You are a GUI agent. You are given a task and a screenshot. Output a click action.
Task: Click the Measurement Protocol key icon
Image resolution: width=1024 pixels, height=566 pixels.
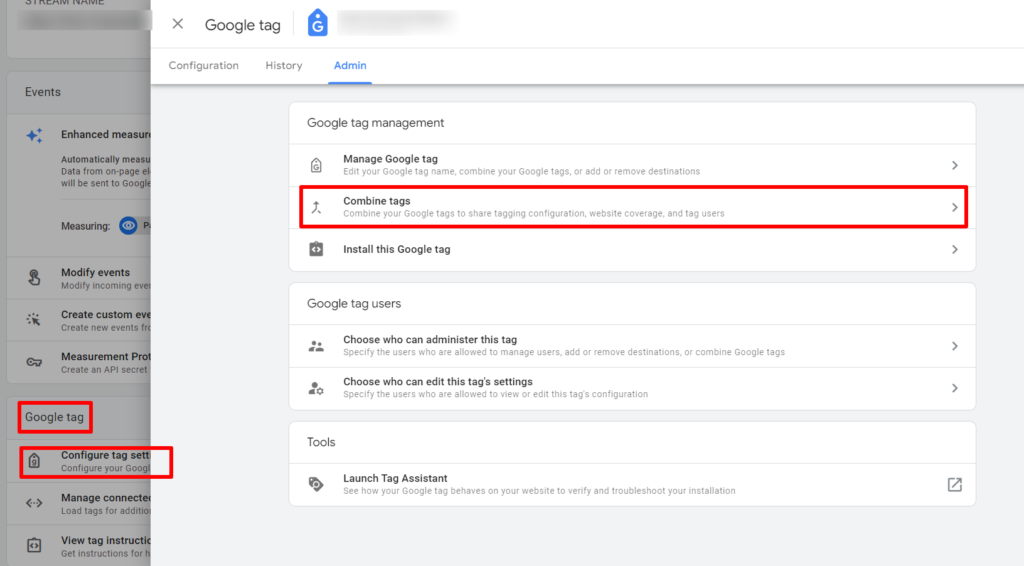(x=34, y=362)
